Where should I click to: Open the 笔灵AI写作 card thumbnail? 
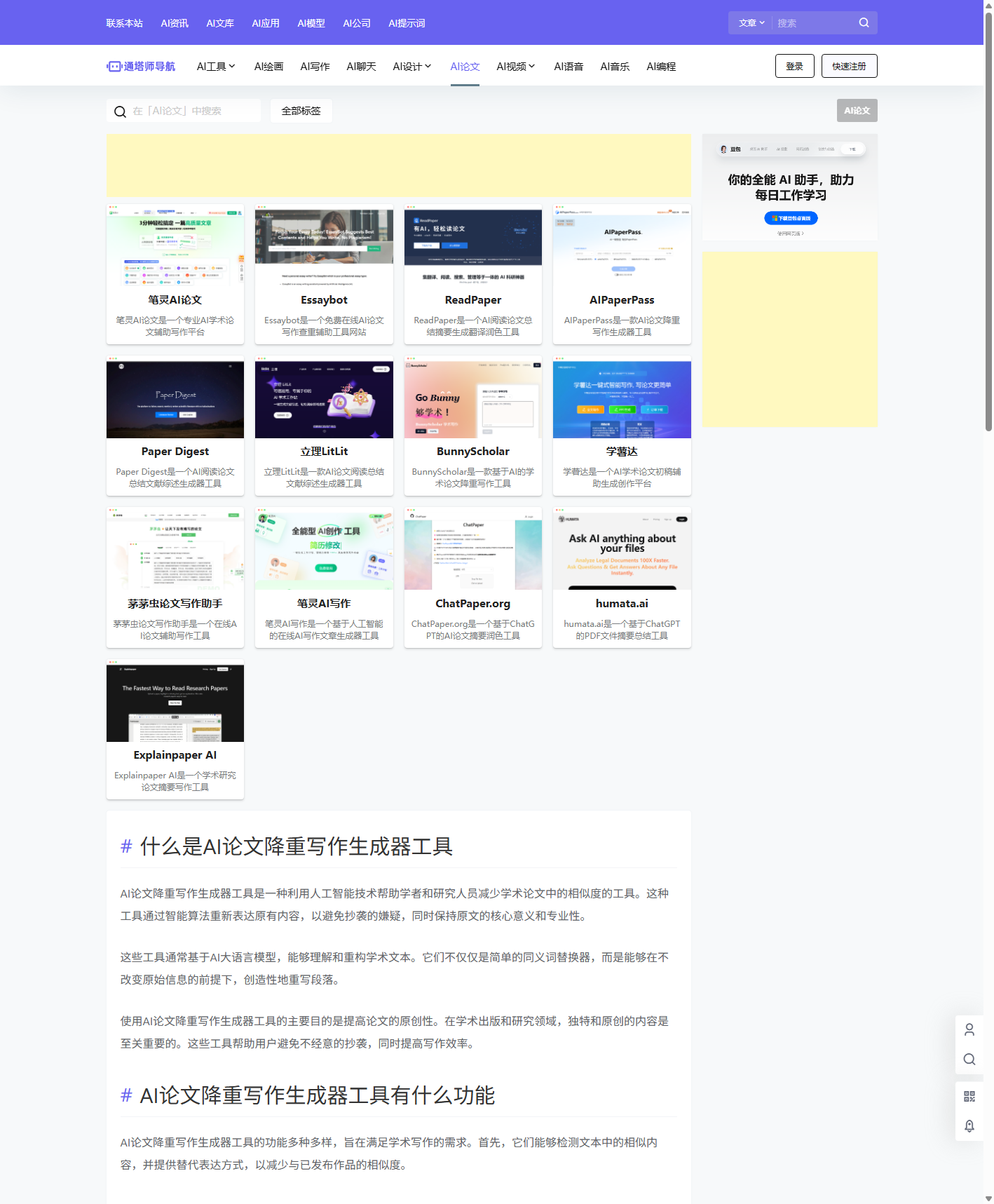pos(324,549)
